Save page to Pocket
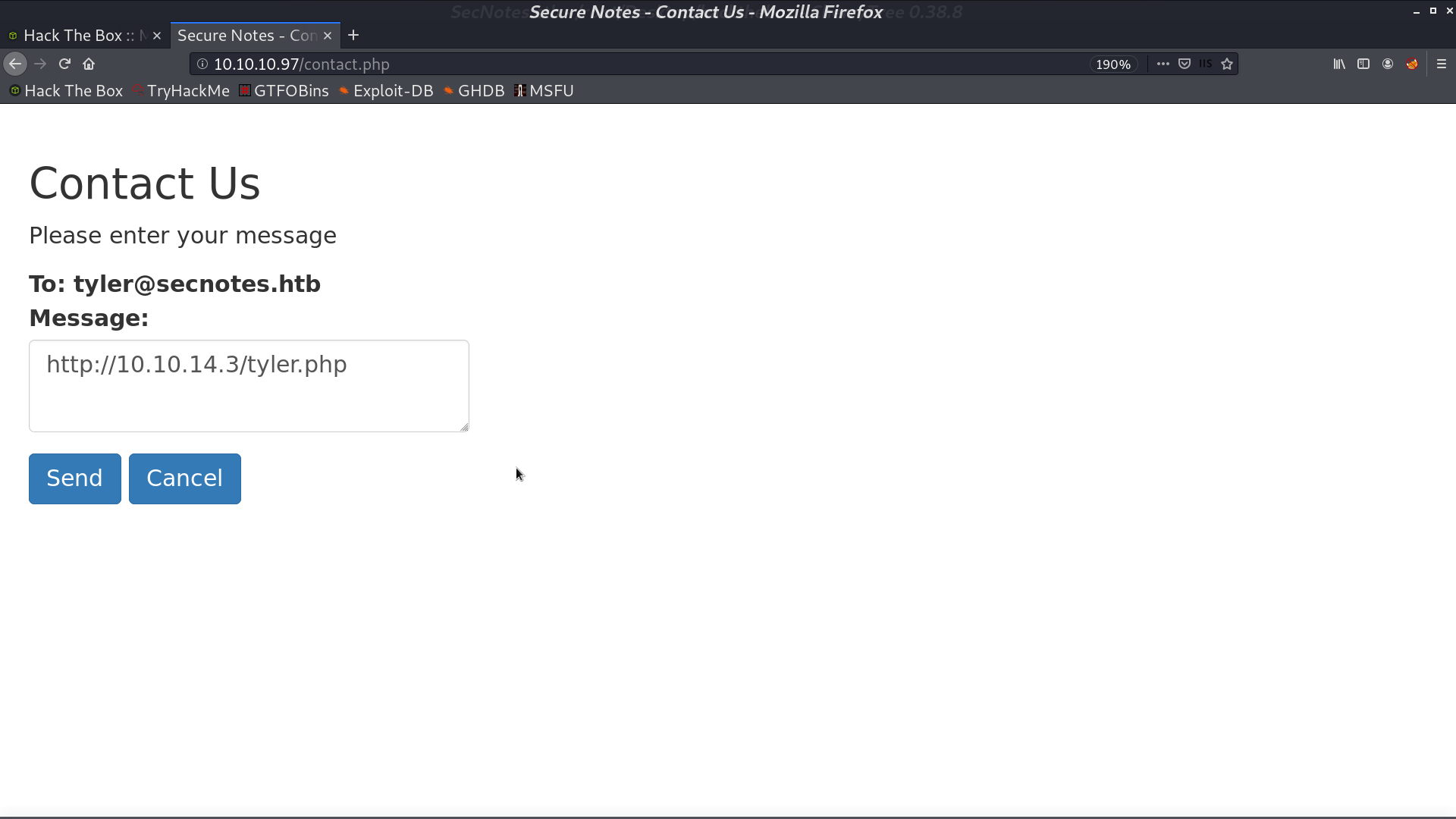The width and height of the screenshot is (1456, 819). [x=1185, y=64]
